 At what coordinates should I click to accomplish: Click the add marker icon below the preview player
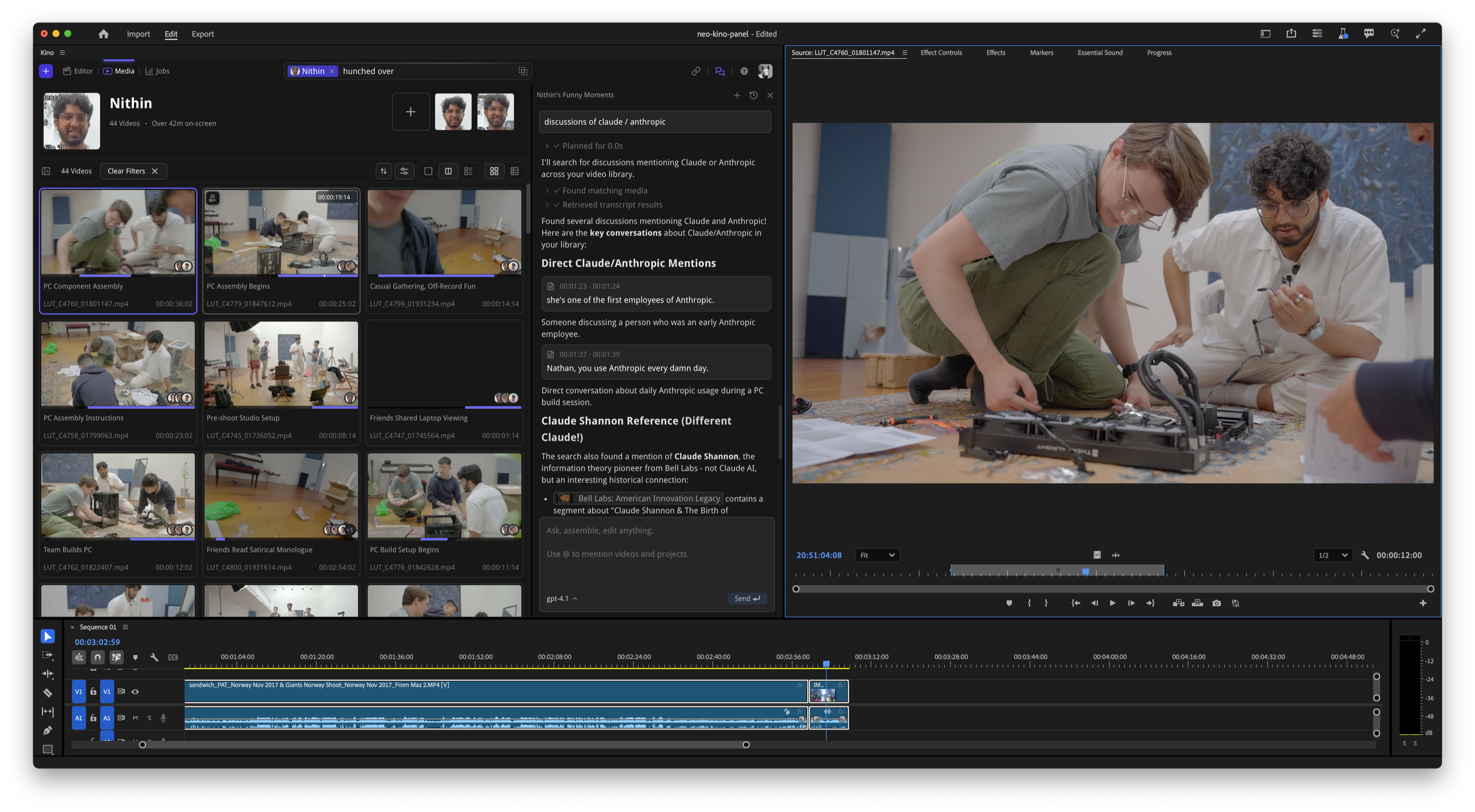[1009, 603]
